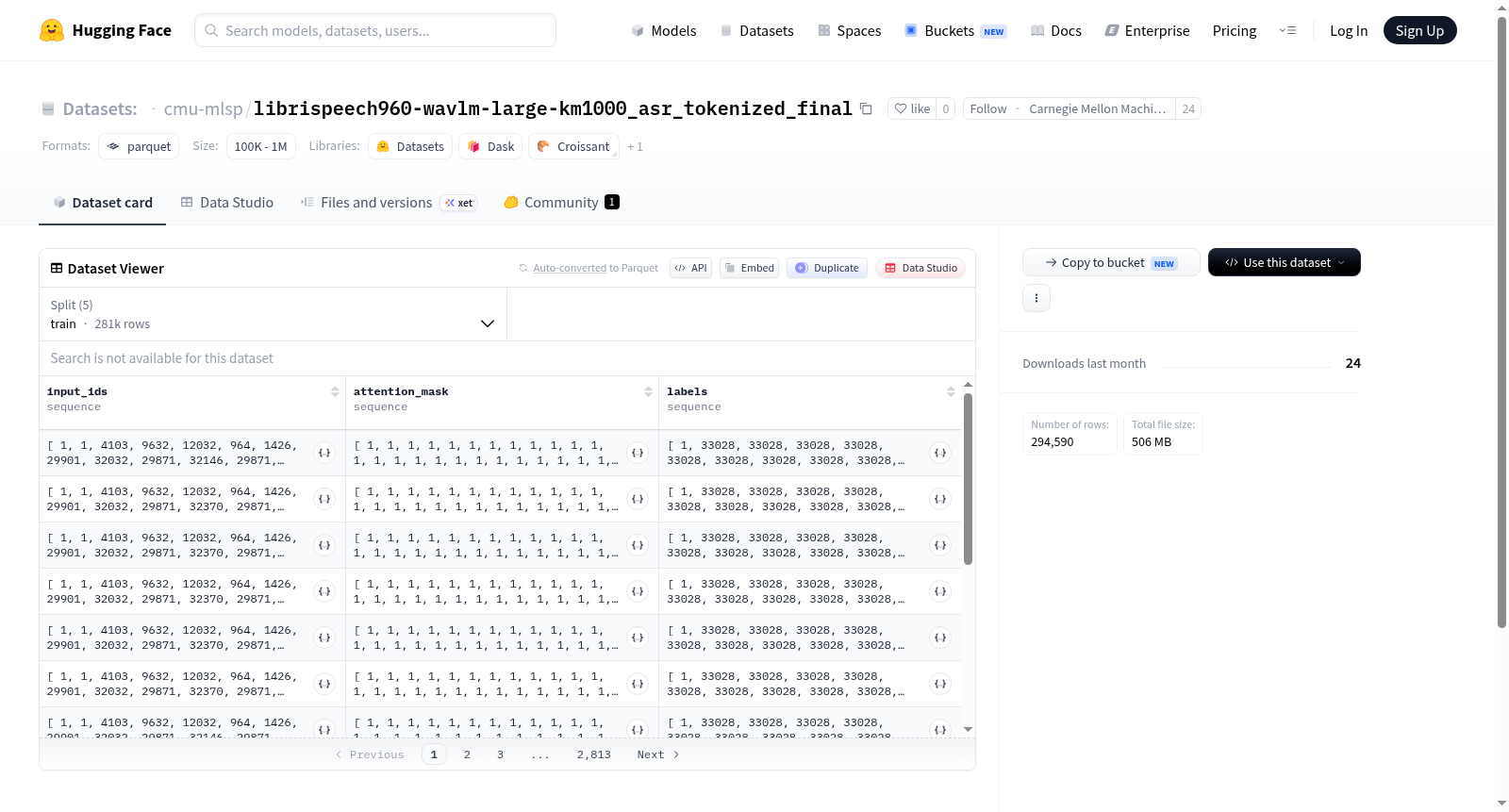This screenshot has width=1509, height=812.
Task: Click the Embed button
Action: 750,268
